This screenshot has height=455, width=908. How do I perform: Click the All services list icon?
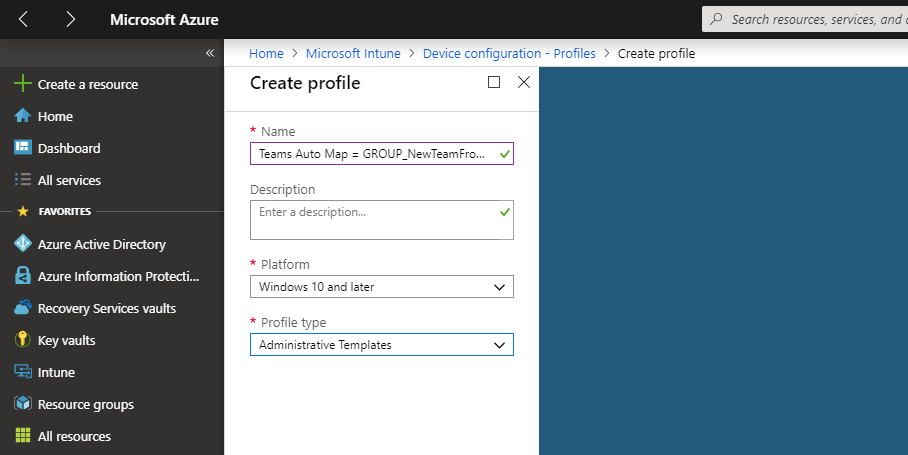[x=23, y=179]
